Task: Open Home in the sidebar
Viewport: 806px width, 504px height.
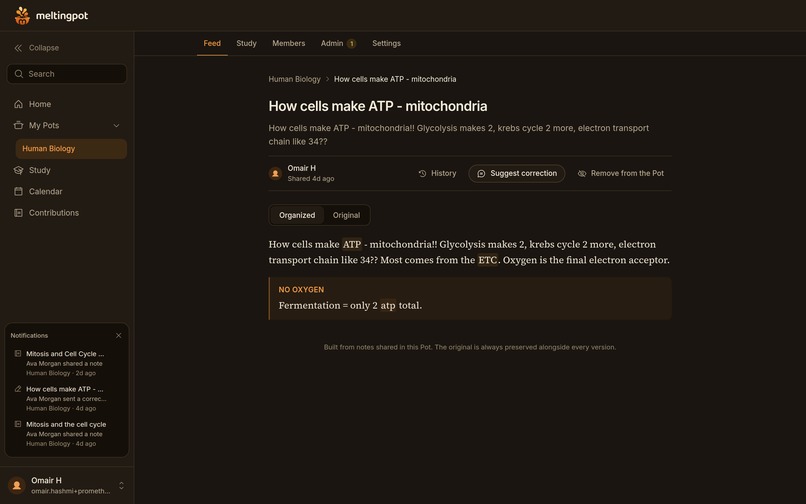Action: (x=67, y=104)
